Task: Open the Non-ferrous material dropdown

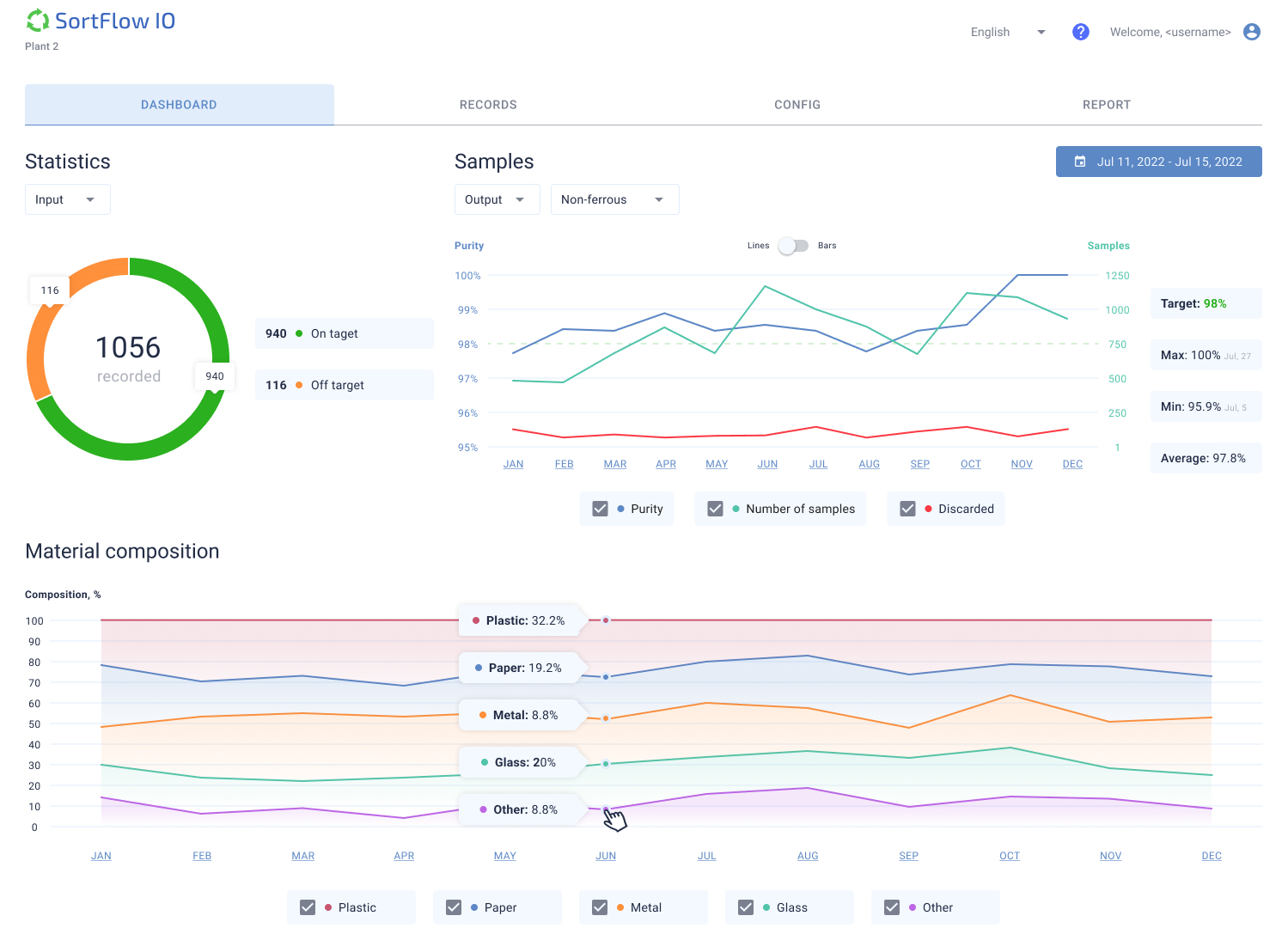Action: (613, 199)
